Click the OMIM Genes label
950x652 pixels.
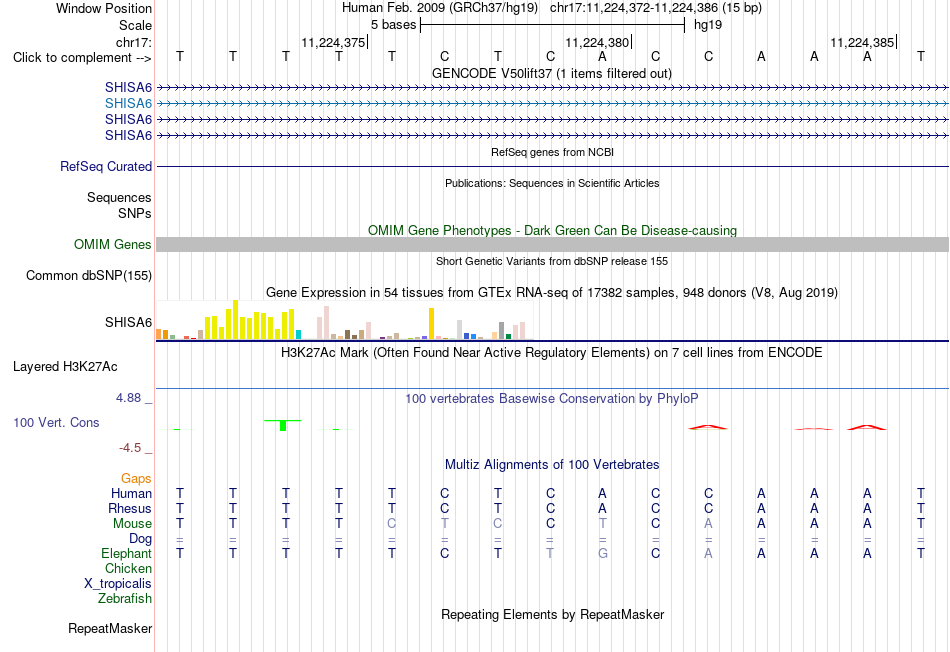tap(113, 244)
